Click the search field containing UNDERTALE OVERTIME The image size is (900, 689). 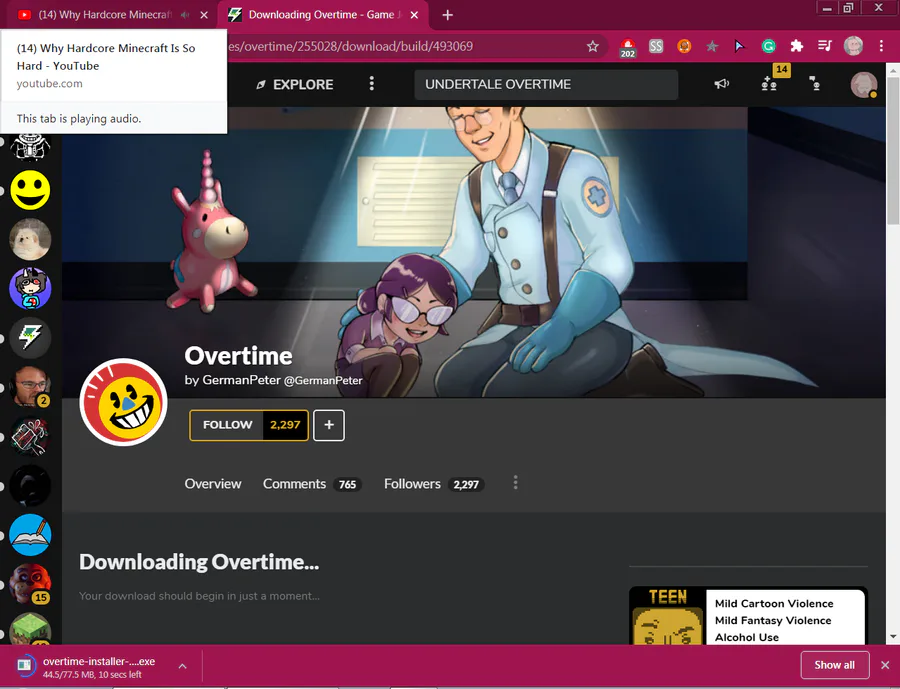coord(546,84)
